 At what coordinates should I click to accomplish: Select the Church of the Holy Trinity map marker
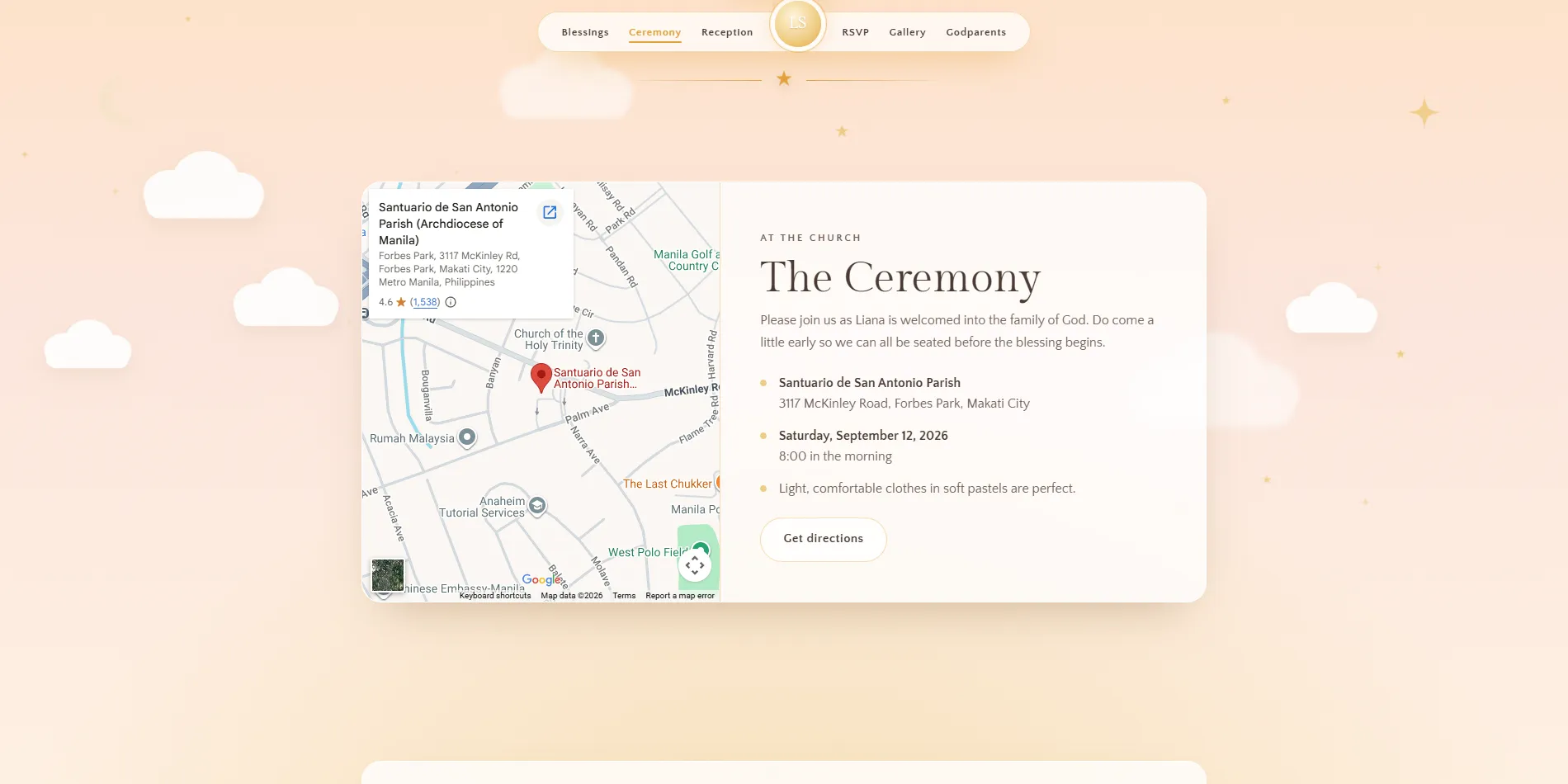click(596, 338)
